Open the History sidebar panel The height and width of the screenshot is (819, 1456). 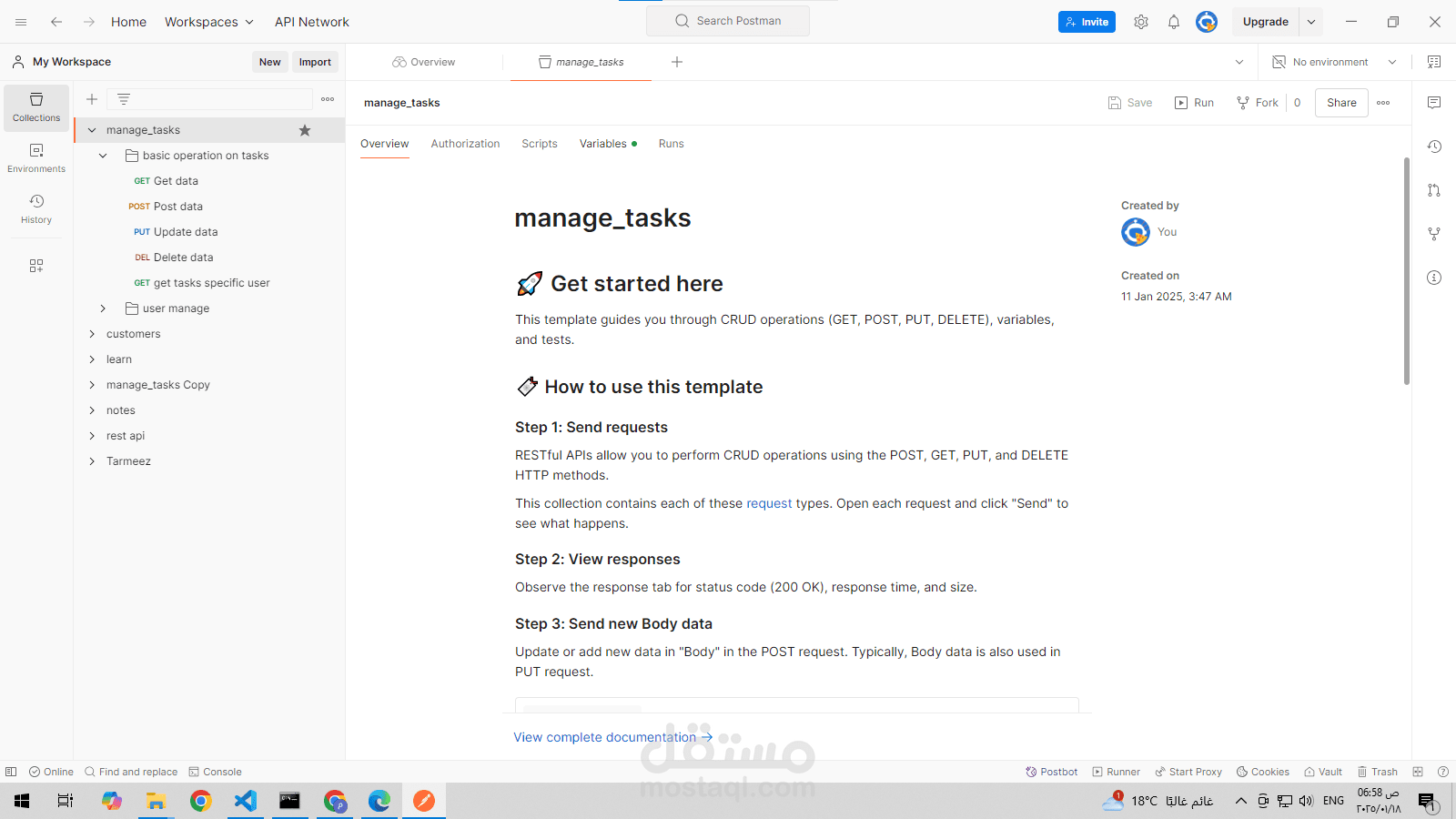tap(36, 209)
